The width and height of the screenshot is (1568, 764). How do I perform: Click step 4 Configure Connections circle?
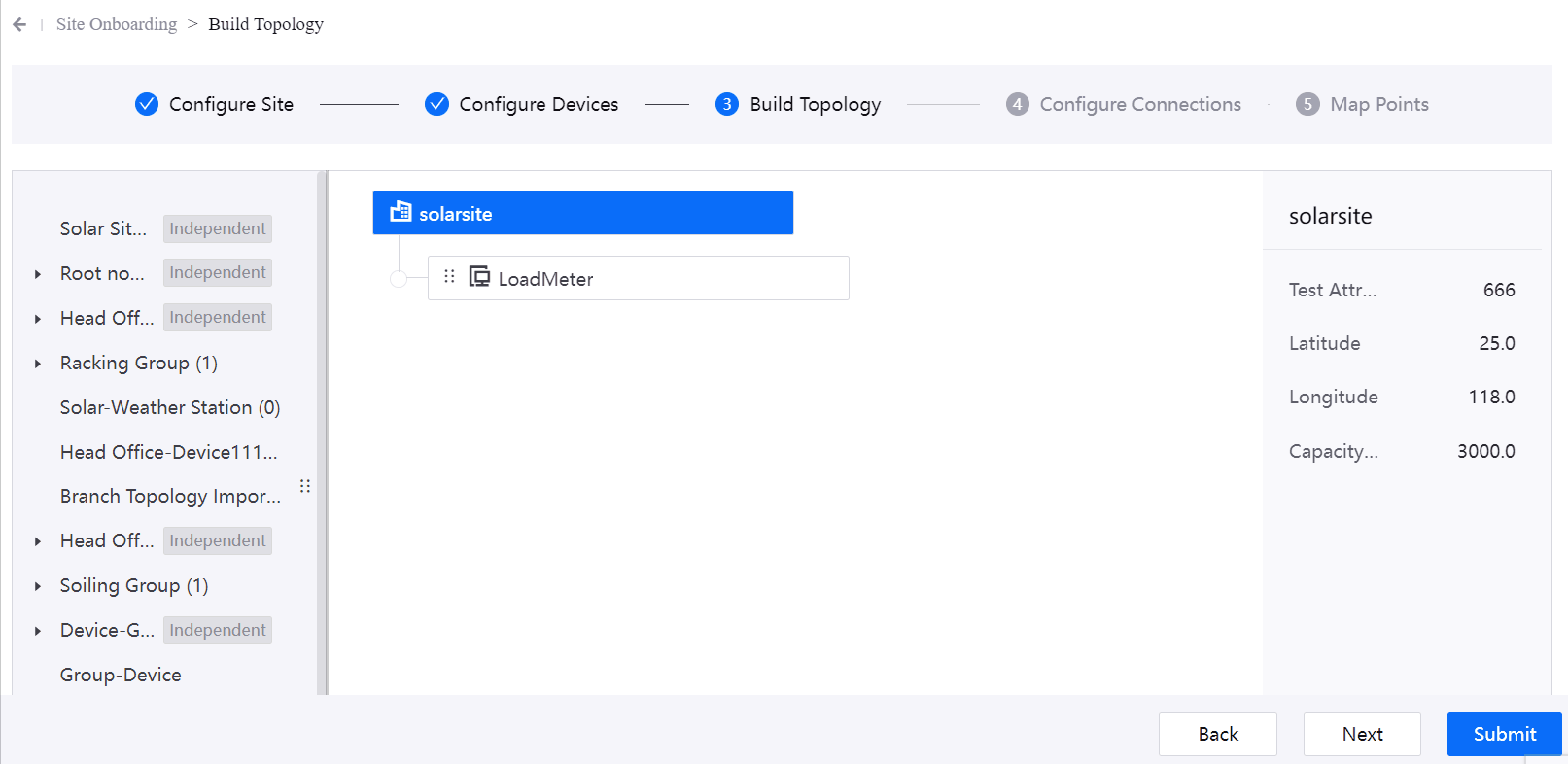pos(1017,104)
